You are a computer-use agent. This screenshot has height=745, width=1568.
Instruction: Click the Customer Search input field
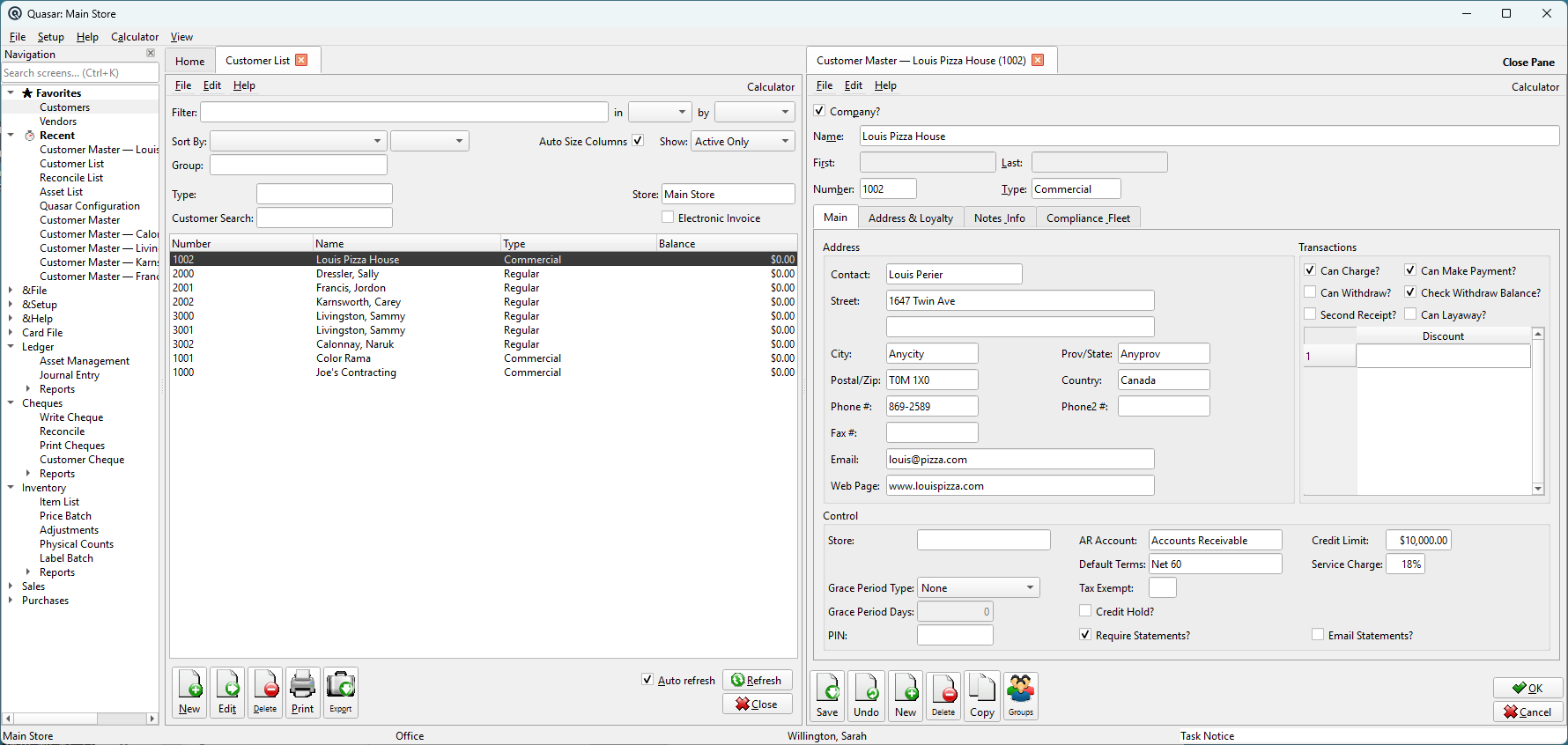324,218
